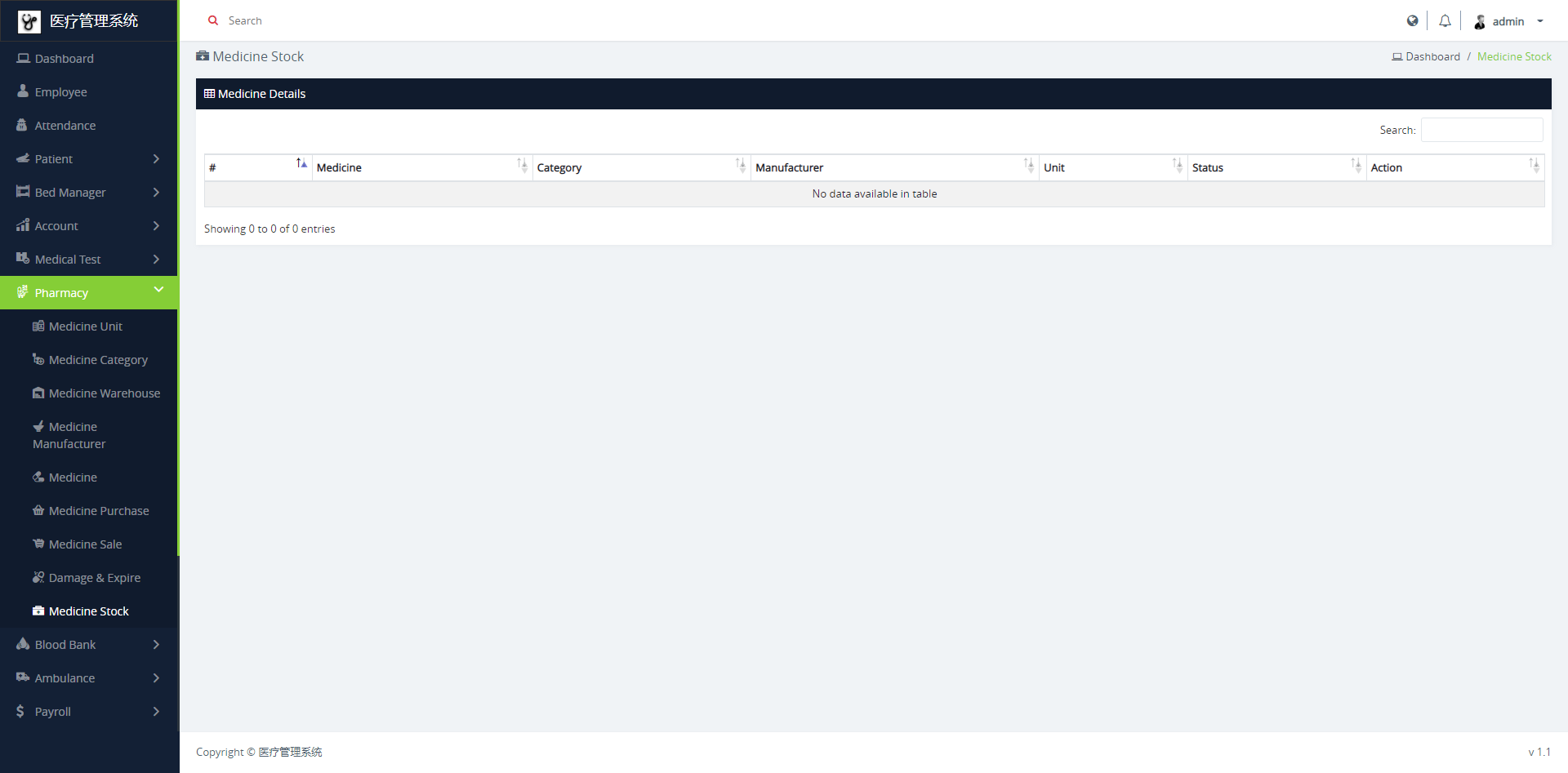
Task: Click the search magnifier icon
Action: point(213,21)
